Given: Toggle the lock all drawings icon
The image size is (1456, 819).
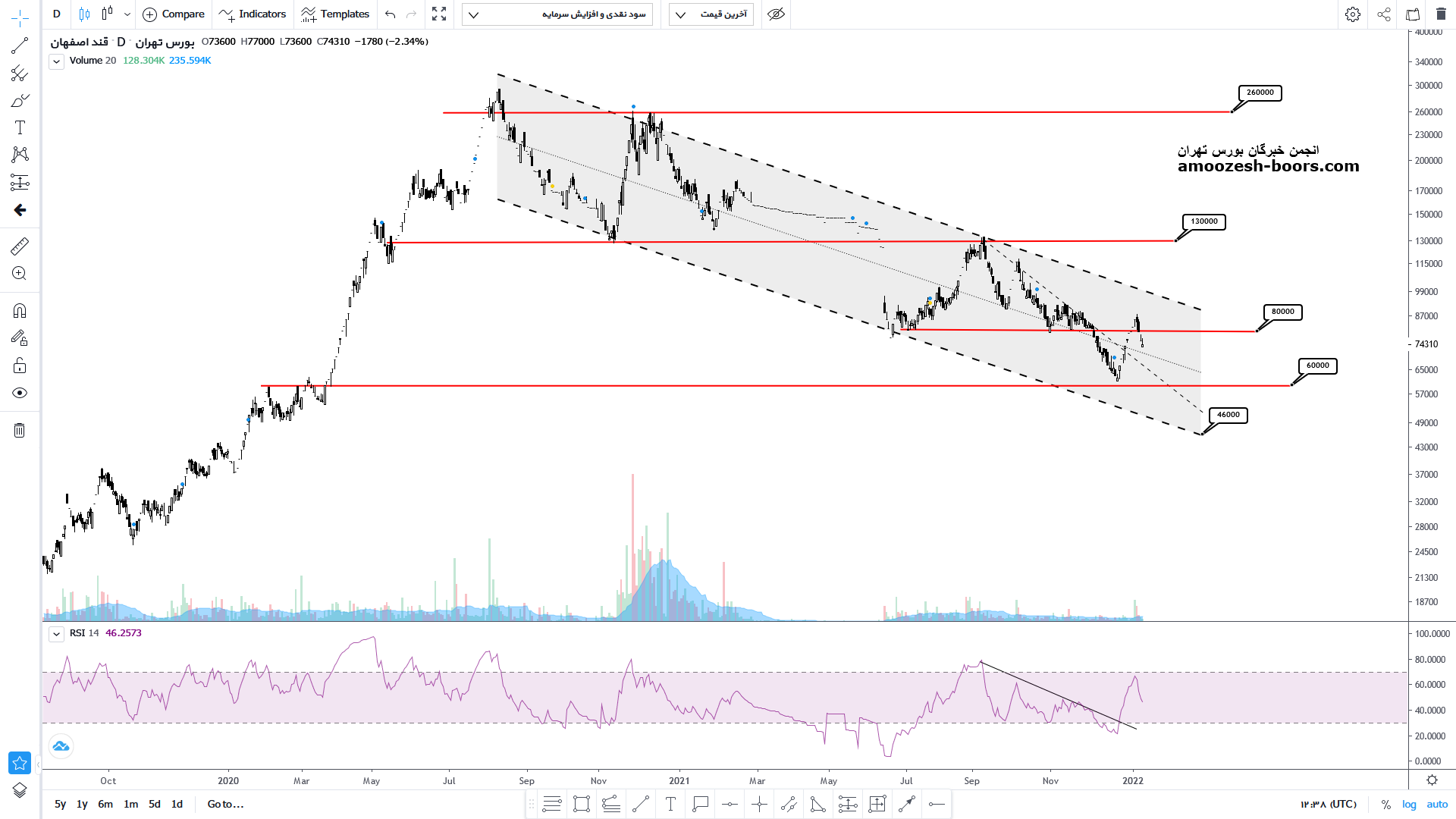Looking at the screenshot, I should [x=20, y=366].
